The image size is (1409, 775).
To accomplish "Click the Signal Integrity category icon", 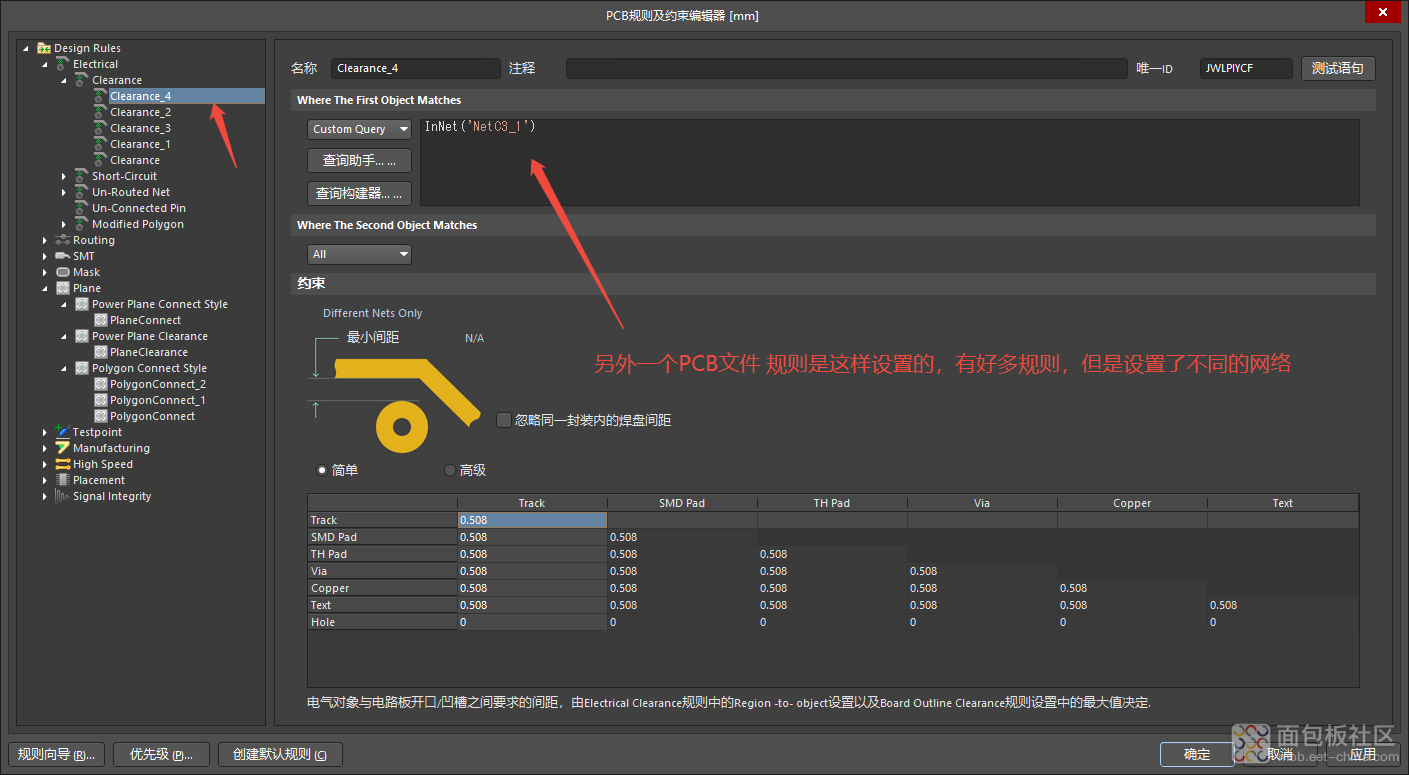I will (x=63, y=496).
